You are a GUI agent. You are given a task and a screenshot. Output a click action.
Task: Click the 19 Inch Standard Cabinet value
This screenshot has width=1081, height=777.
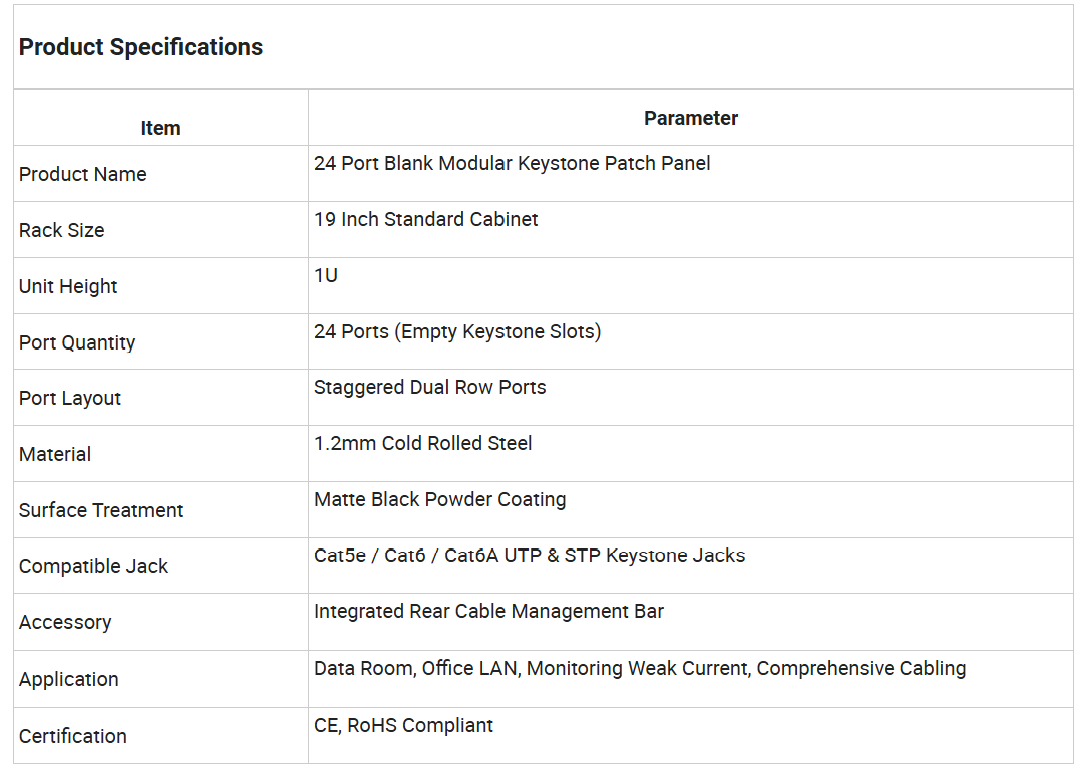(426, 219)
